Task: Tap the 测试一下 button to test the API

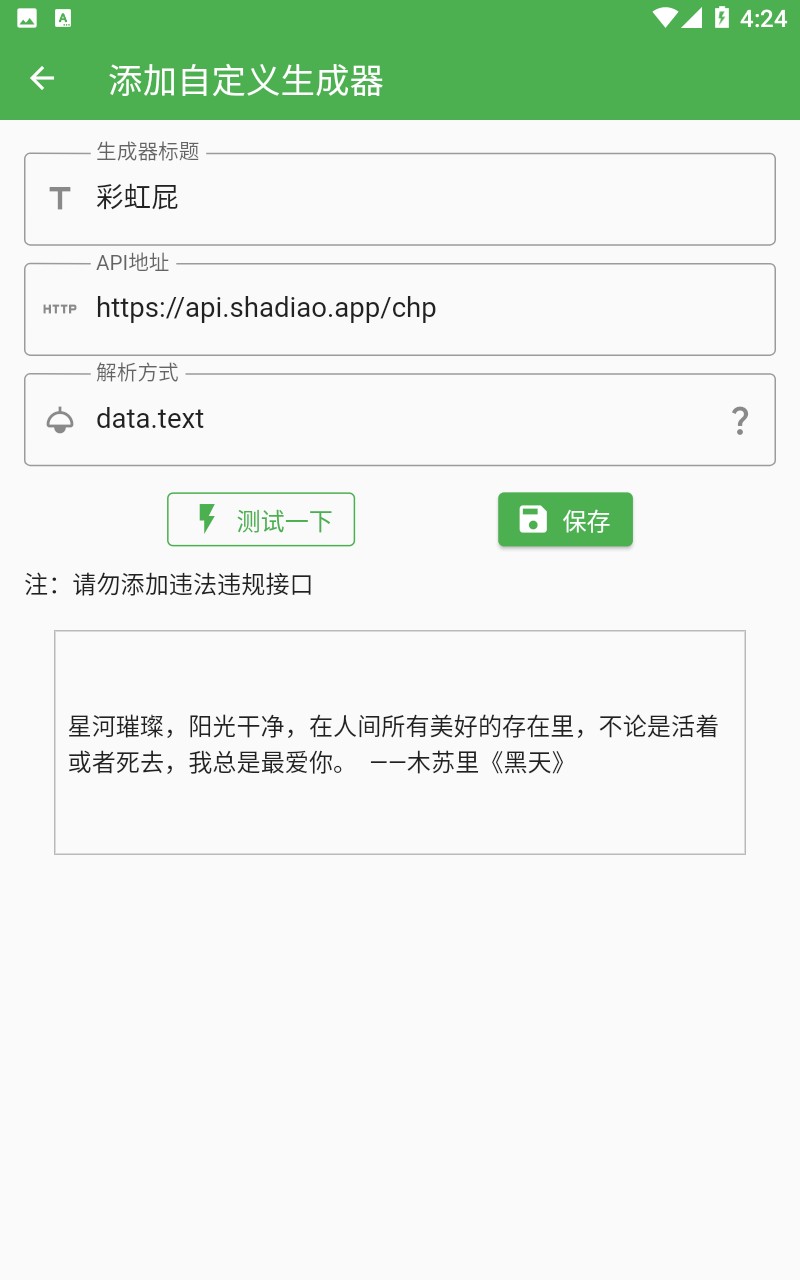Action: [260, 519]
